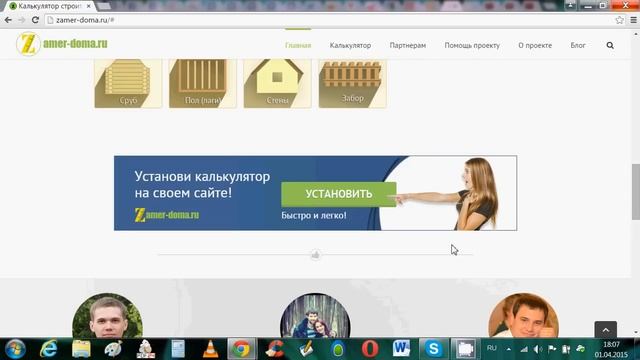Open Opera browser from taskbar
Viewport: 640px width, 360px height.
coord(370,349)
